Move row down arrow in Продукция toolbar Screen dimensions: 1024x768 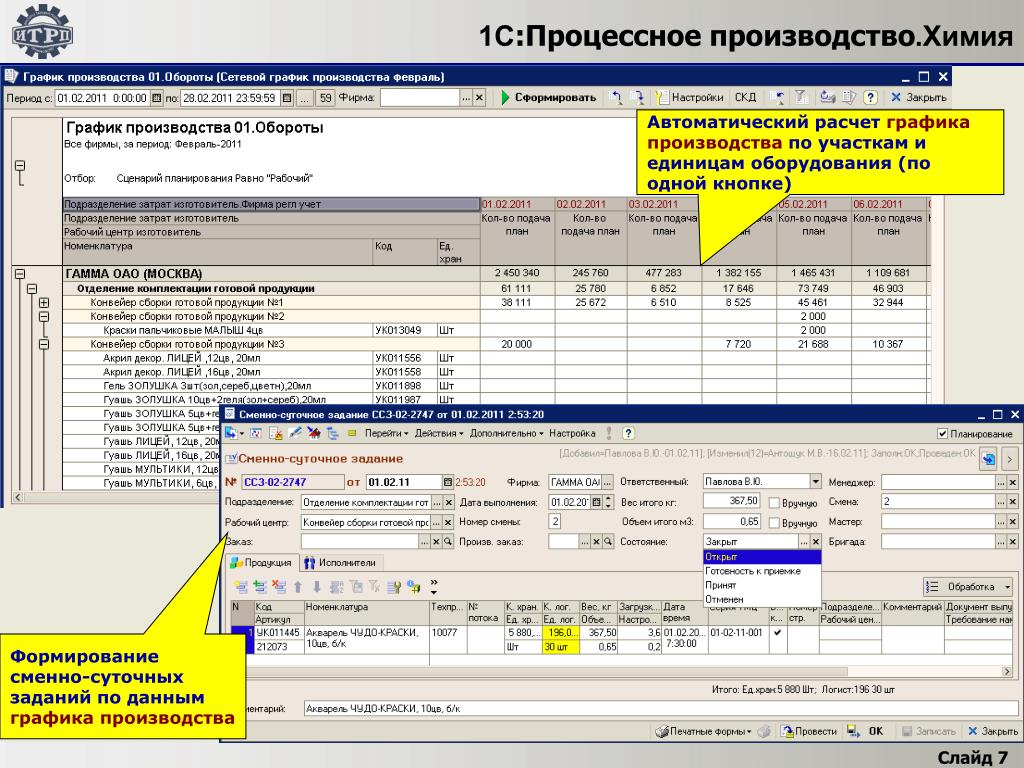pyautogui.click(x=317, y=586)
